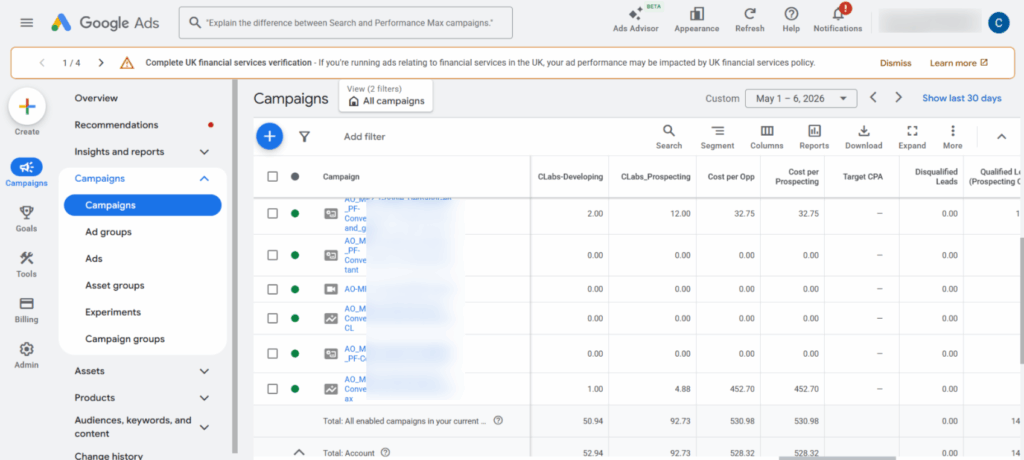Image resolution: width=1024 pixels, height=460 pixels.
Task: Click the search bar at the top
Action: pos(345,23)
